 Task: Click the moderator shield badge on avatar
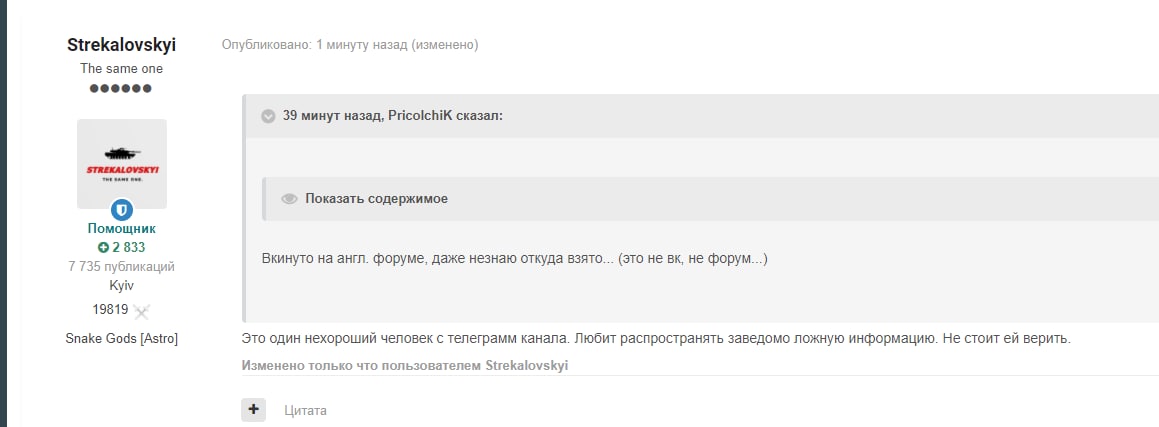(x=122, y=210)
